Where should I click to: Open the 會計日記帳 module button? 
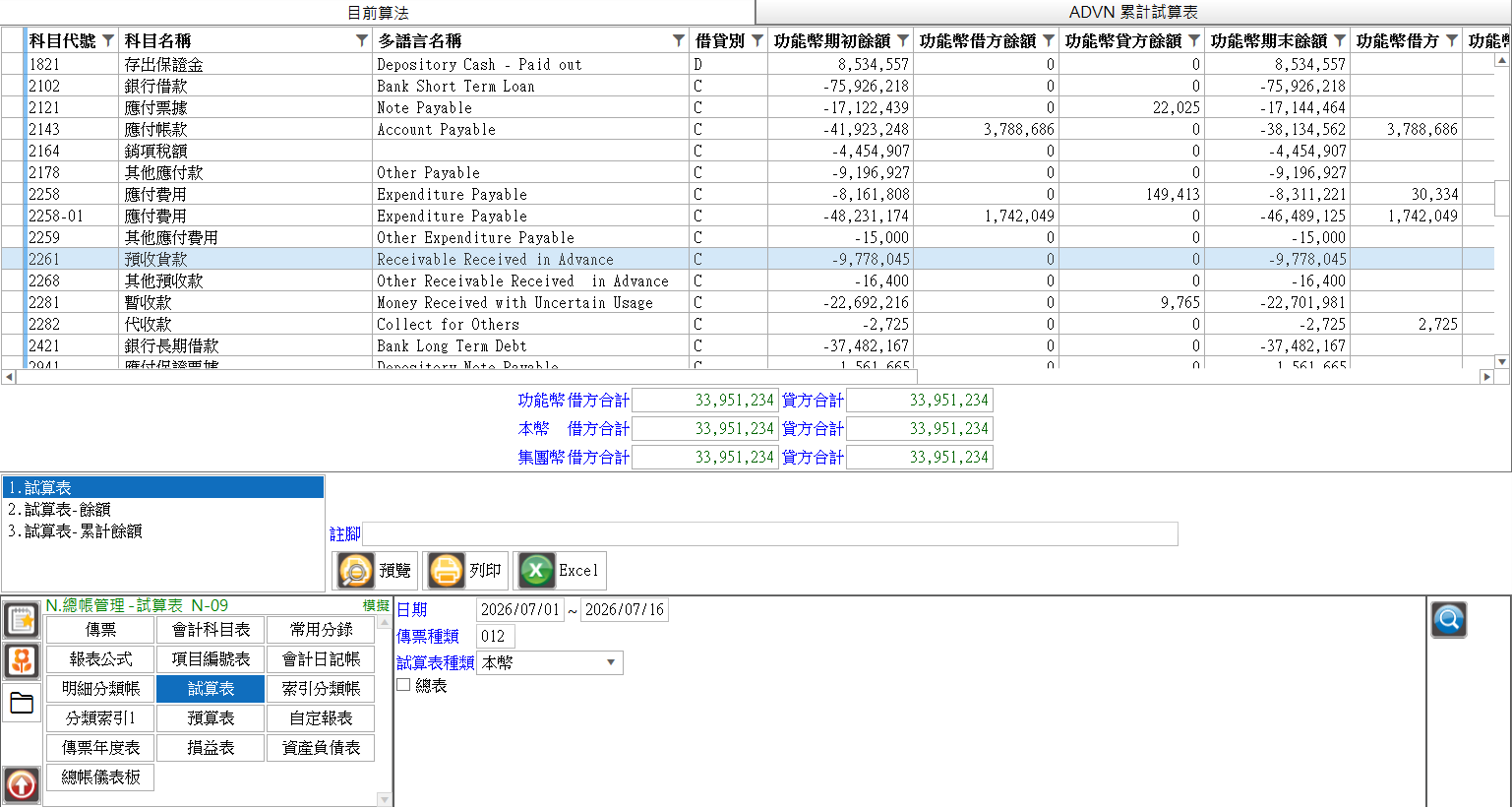coord(321,659)
